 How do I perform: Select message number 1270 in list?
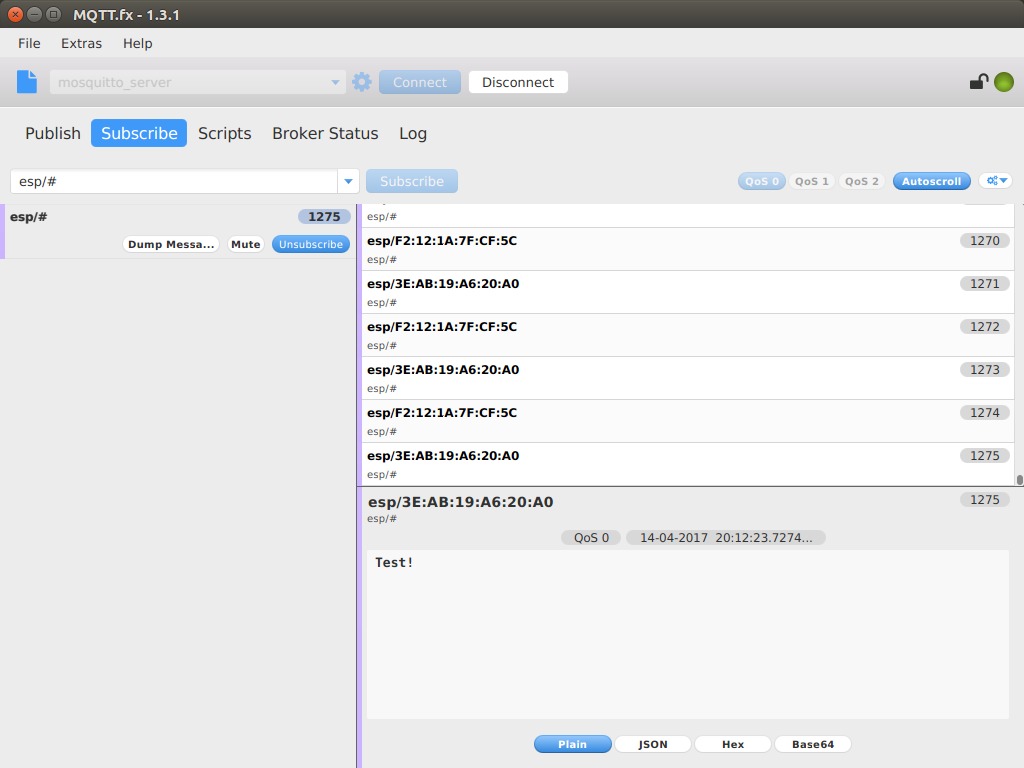click(686, 249)
